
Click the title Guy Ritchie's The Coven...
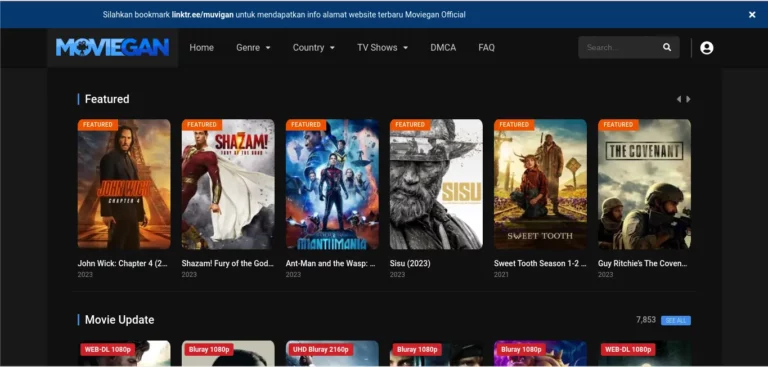[643, 263]
